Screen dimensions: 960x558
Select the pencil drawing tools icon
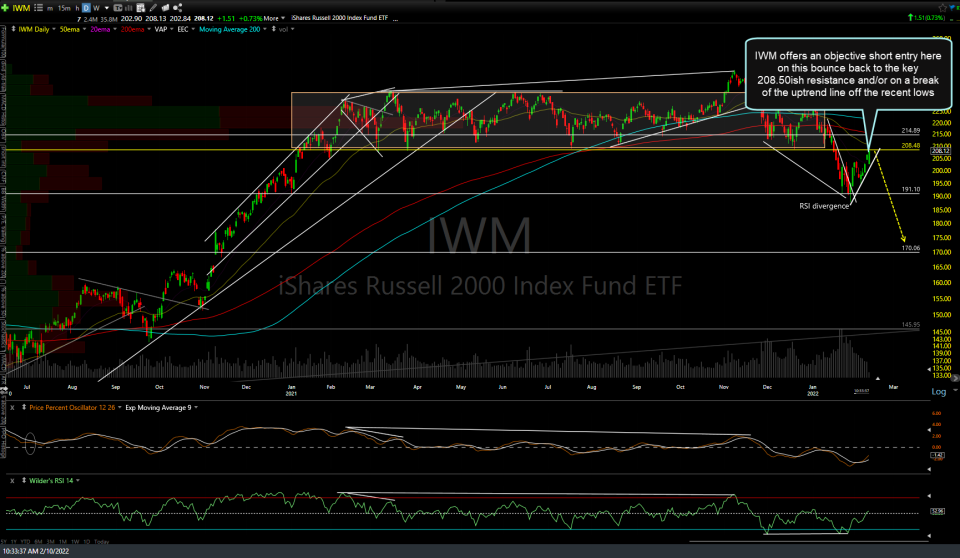tap(153, 8)
